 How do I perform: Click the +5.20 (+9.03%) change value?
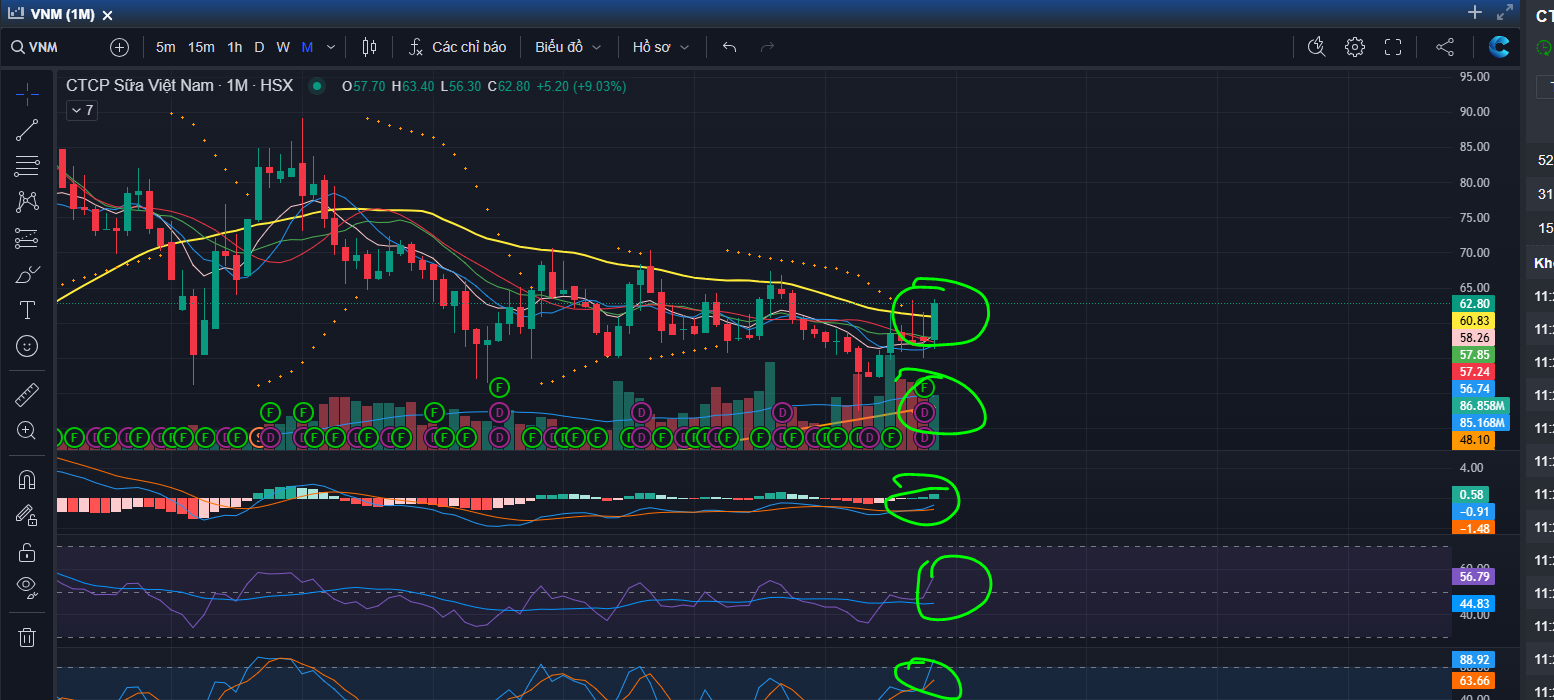click(x=581, y=86)
